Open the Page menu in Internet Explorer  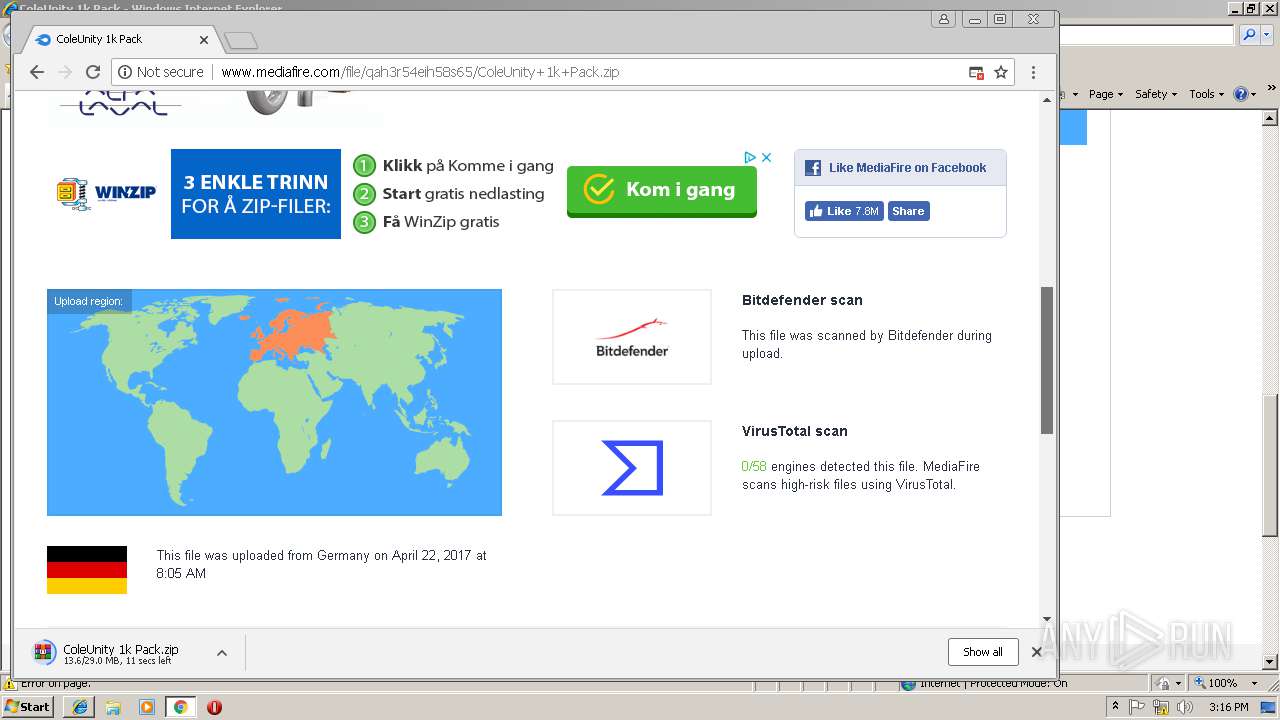[1105, 94]
